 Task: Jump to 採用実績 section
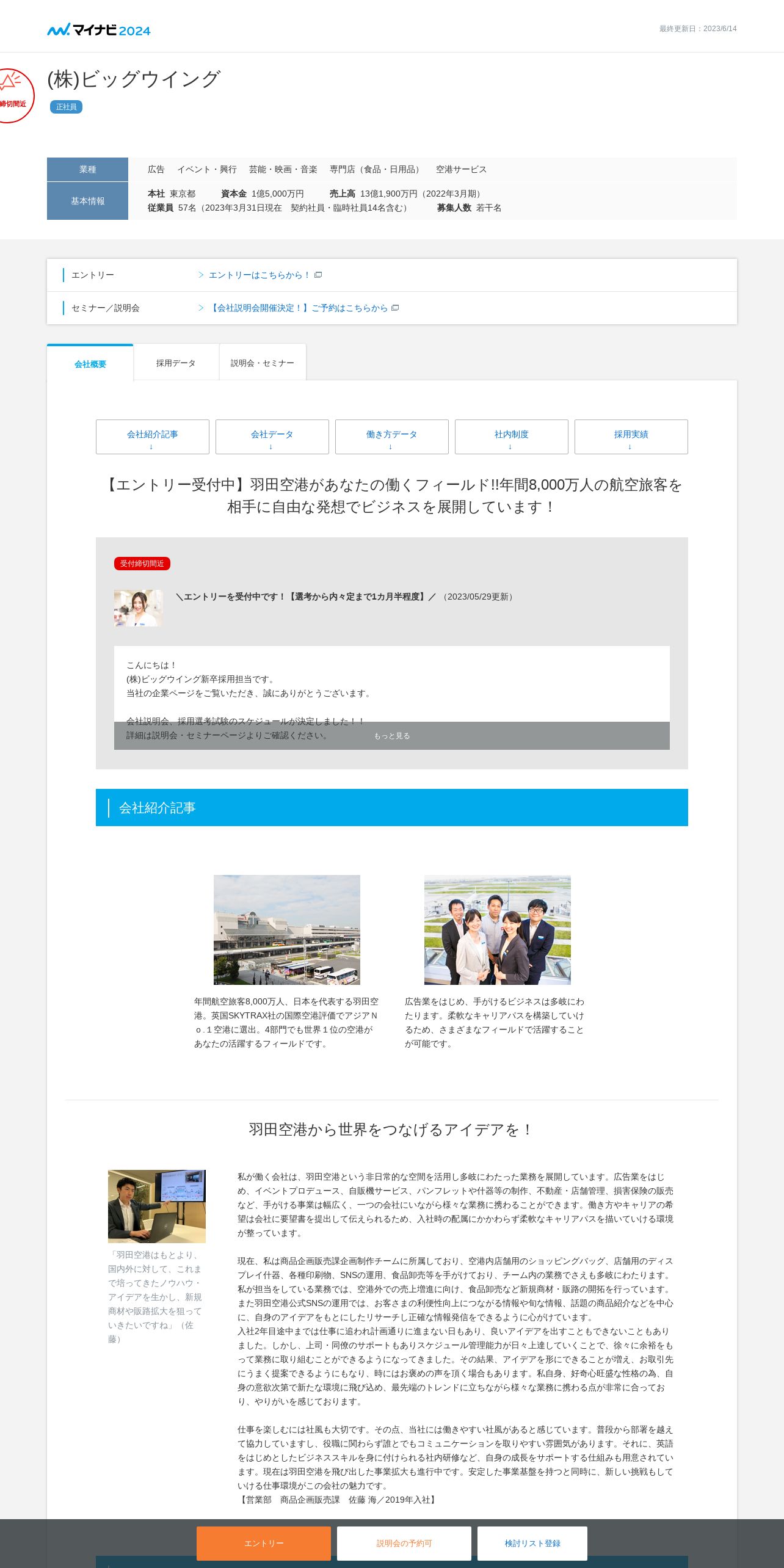(x=631, y=437)
